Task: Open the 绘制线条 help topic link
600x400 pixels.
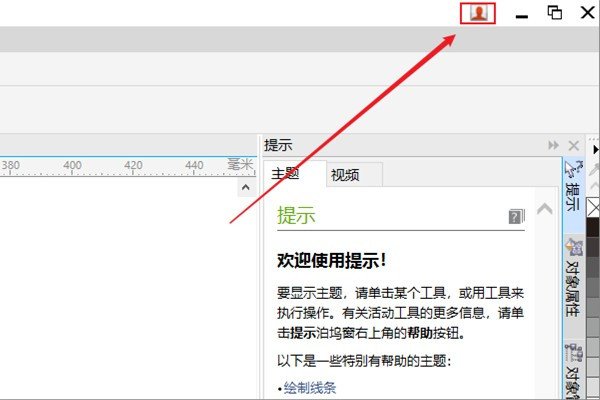Action: [x=310, y=388]
